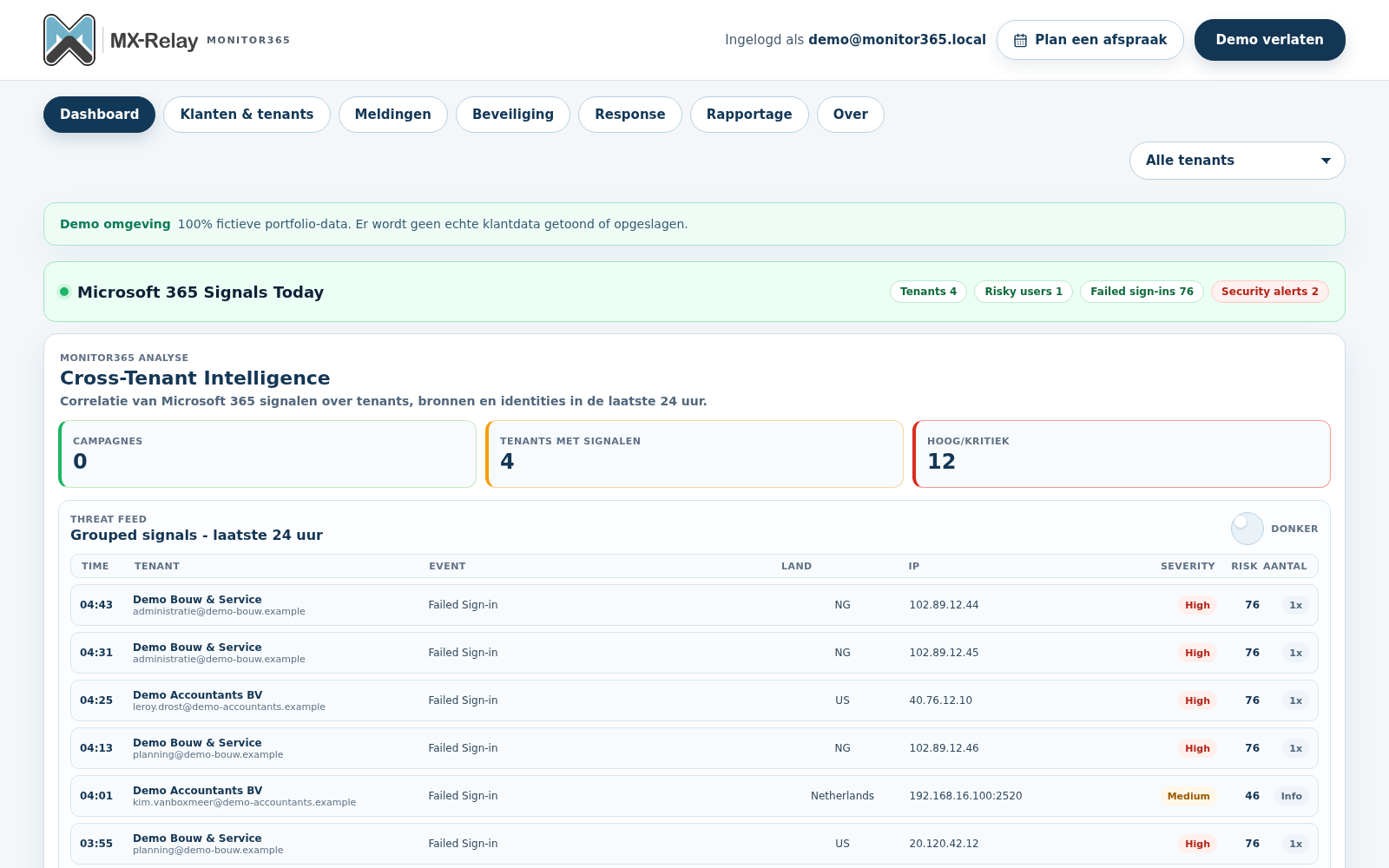1389x868 pixels.
Task: Click the Medium severity badge
Action: (1188, 796)
